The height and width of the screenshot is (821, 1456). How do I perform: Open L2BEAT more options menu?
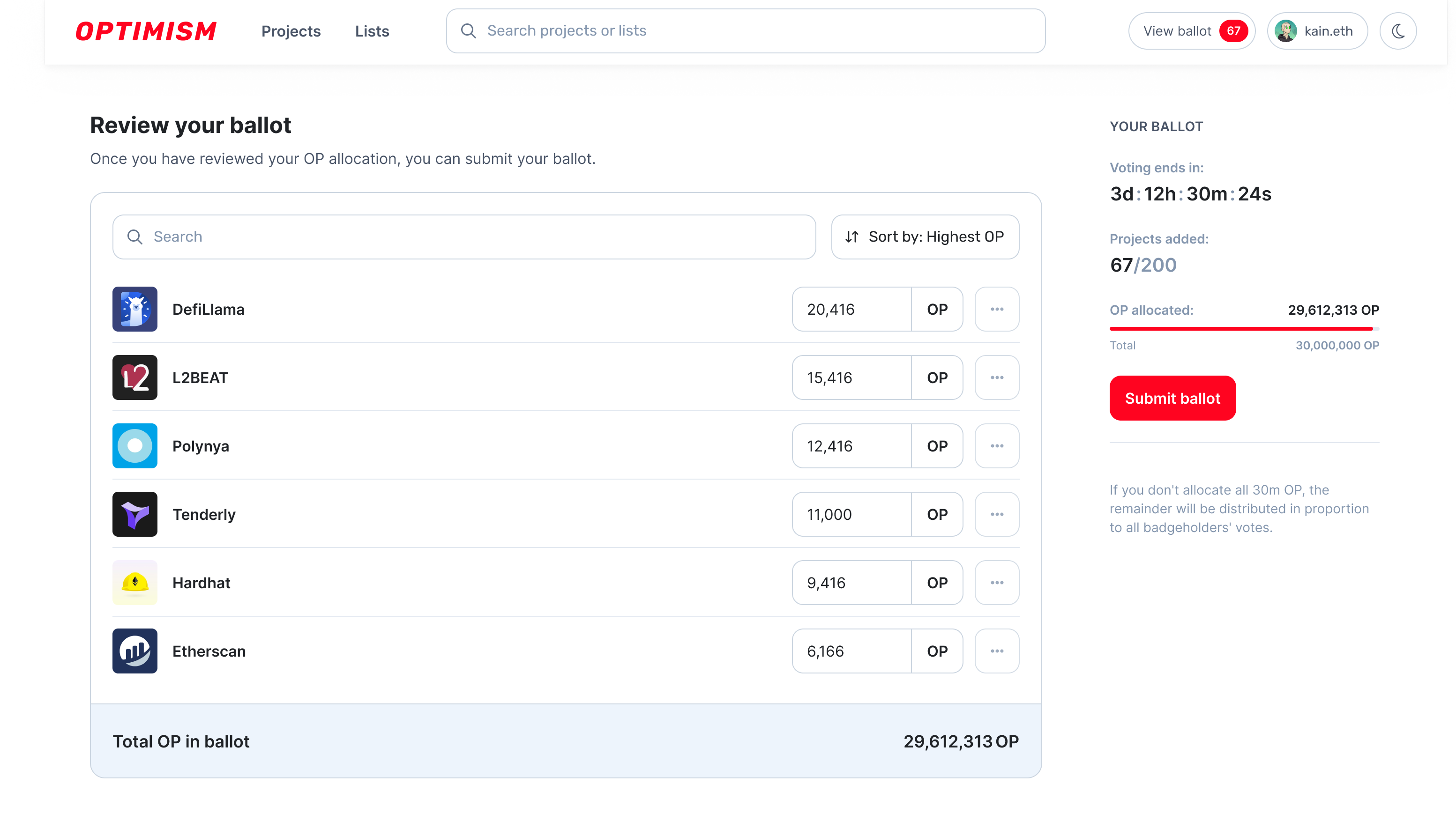[996, 377]
